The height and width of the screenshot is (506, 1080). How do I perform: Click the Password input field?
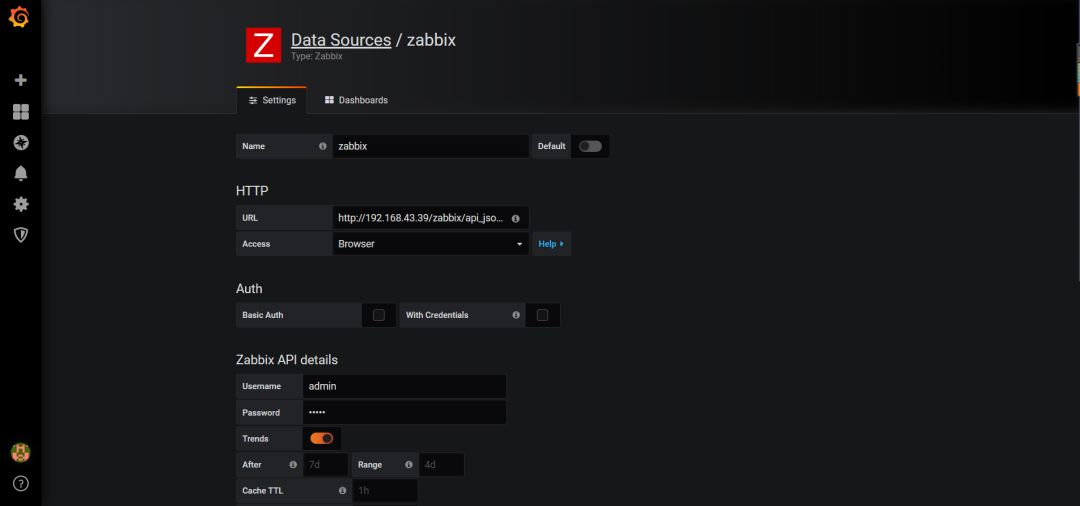[404, 412]
